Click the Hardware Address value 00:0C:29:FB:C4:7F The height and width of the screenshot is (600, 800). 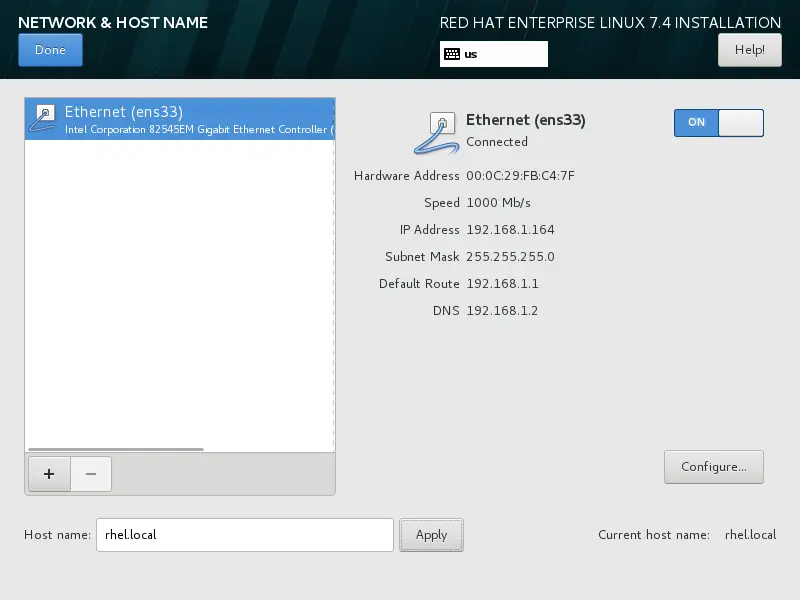(520, 176)
